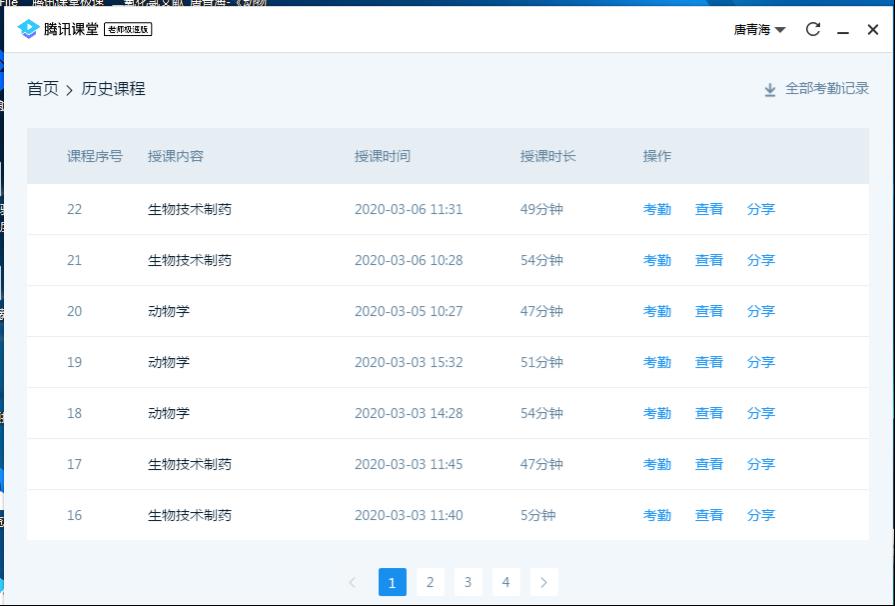Close the Tencent Classroom window
The width and height of the screenshot is (895, 606).
(x=873, y=30)
